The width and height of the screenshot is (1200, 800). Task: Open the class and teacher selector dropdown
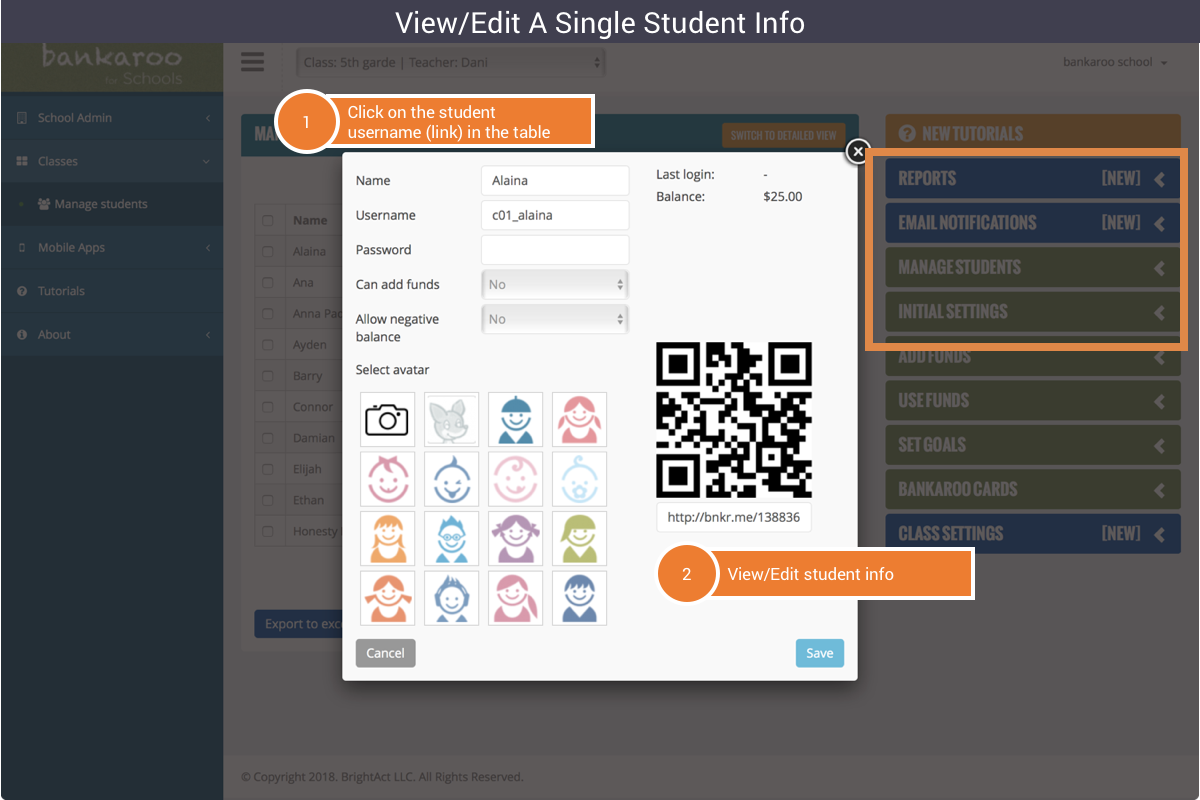point(451,62)
